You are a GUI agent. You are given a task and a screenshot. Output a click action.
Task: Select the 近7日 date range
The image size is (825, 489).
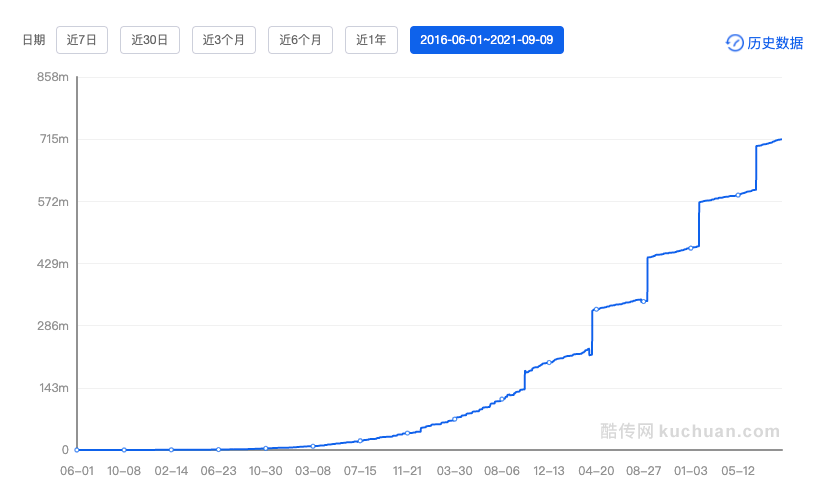[x=82, y=40]
